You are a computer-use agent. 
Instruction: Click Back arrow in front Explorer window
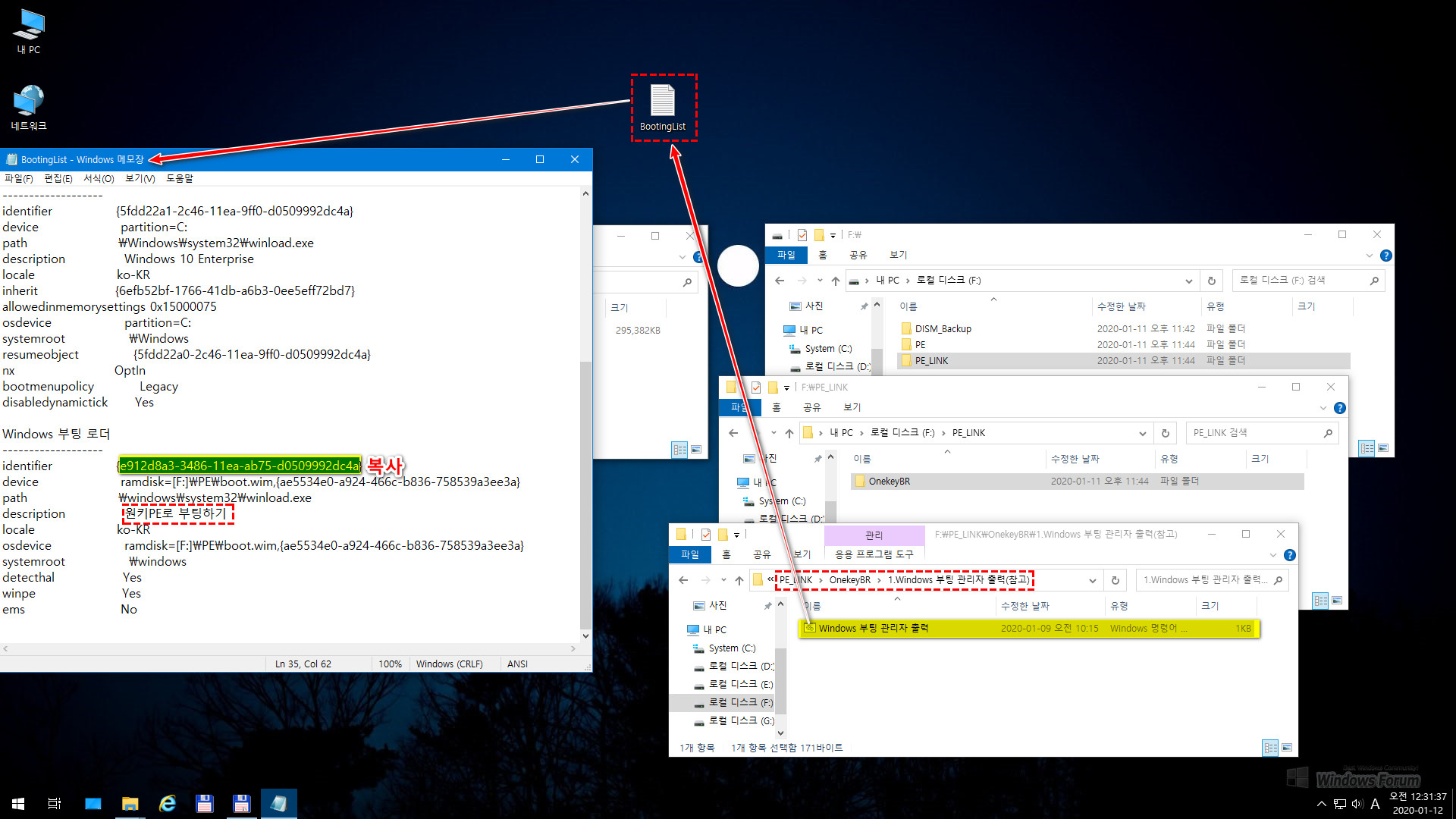point(683,581)
